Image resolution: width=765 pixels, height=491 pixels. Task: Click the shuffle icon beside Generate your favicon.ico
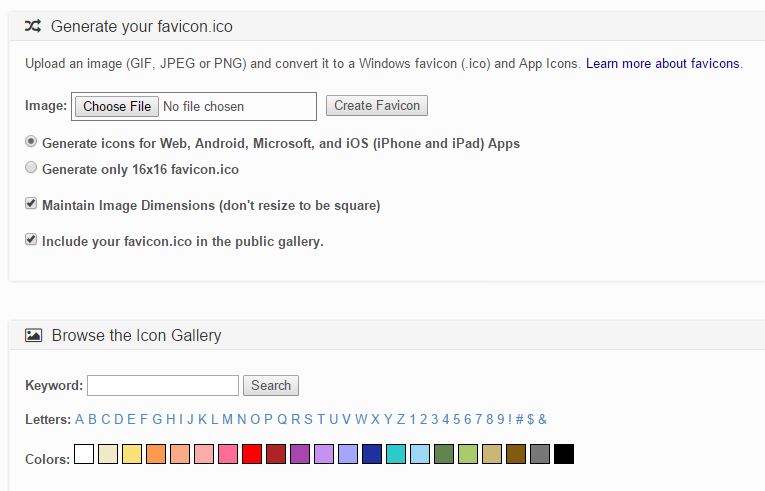pos(33,26)
